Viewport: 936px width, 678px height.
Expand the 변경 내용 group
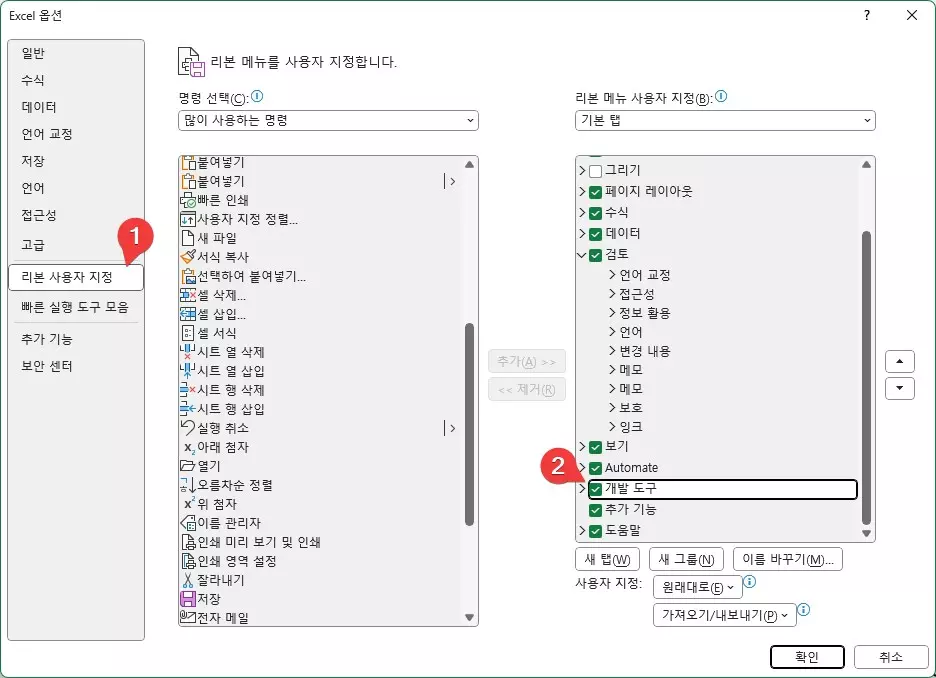pos(612,350)
